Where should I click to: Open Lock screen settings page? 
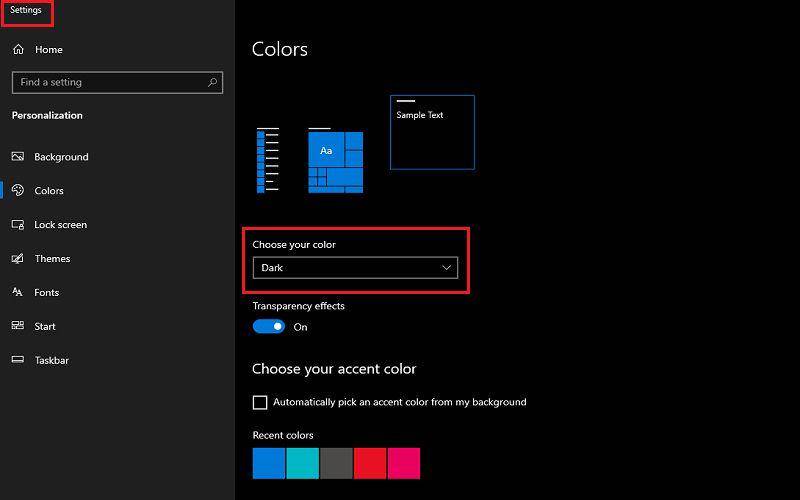60,224
